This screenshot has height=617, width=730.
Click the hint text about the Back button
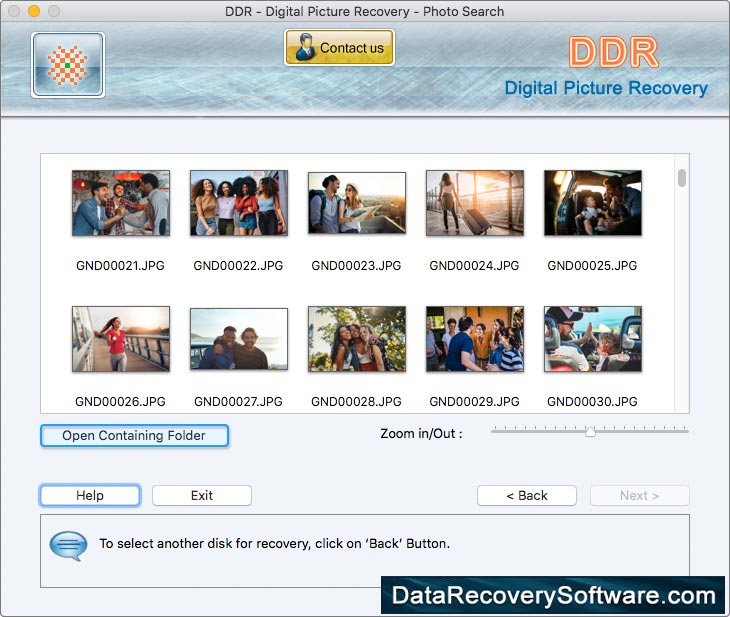pyautogui.click(x=275, y=543)
